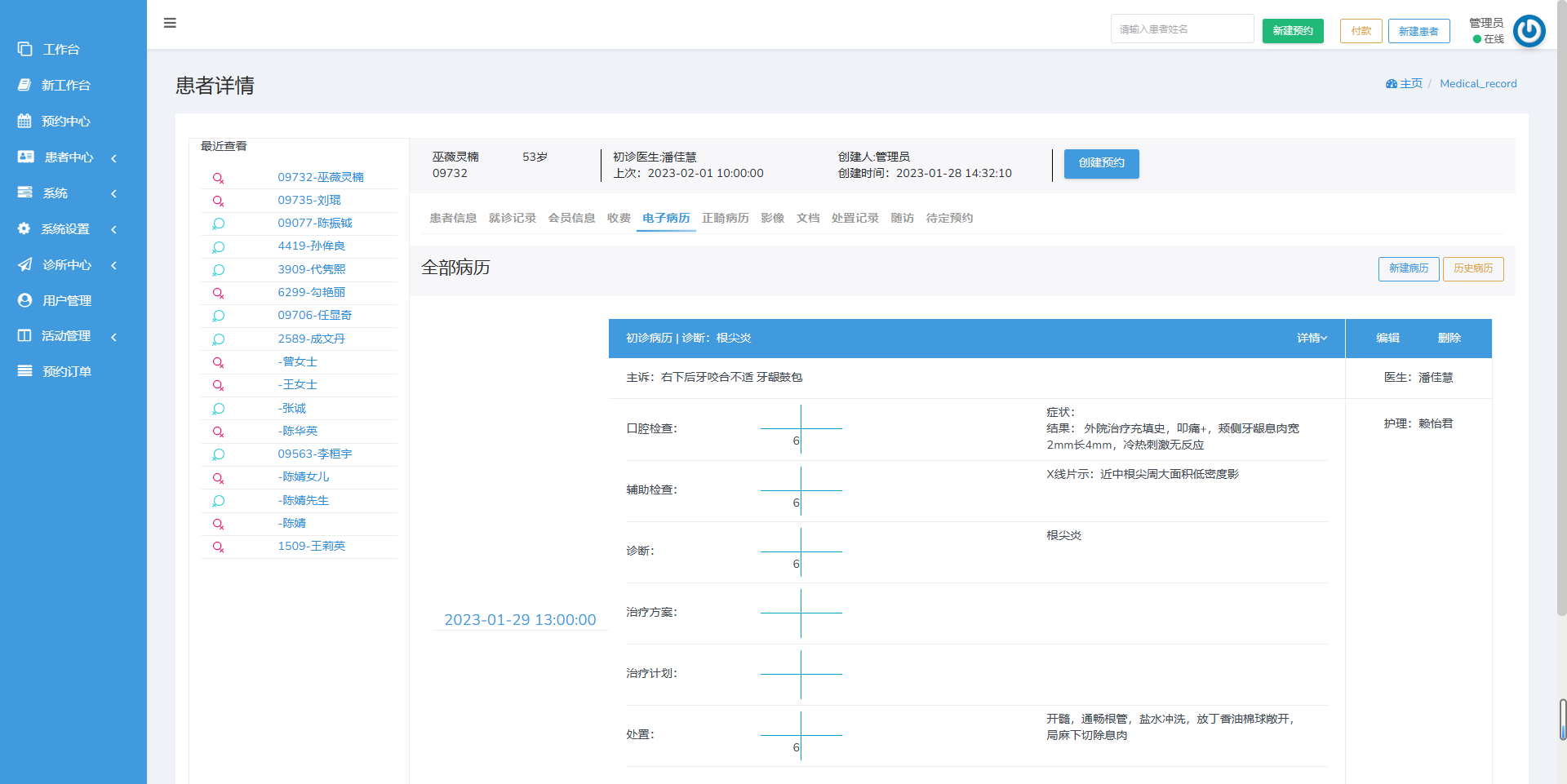Viewport: 1567px width, 784px height.
Task: Click the magnifier icon beside 1509-王莉英
Action: tap(218, 547)
